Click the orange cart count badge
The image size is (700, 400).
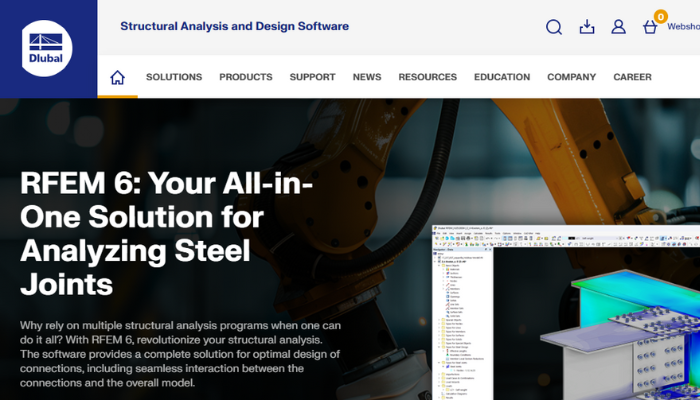point(660,16)
